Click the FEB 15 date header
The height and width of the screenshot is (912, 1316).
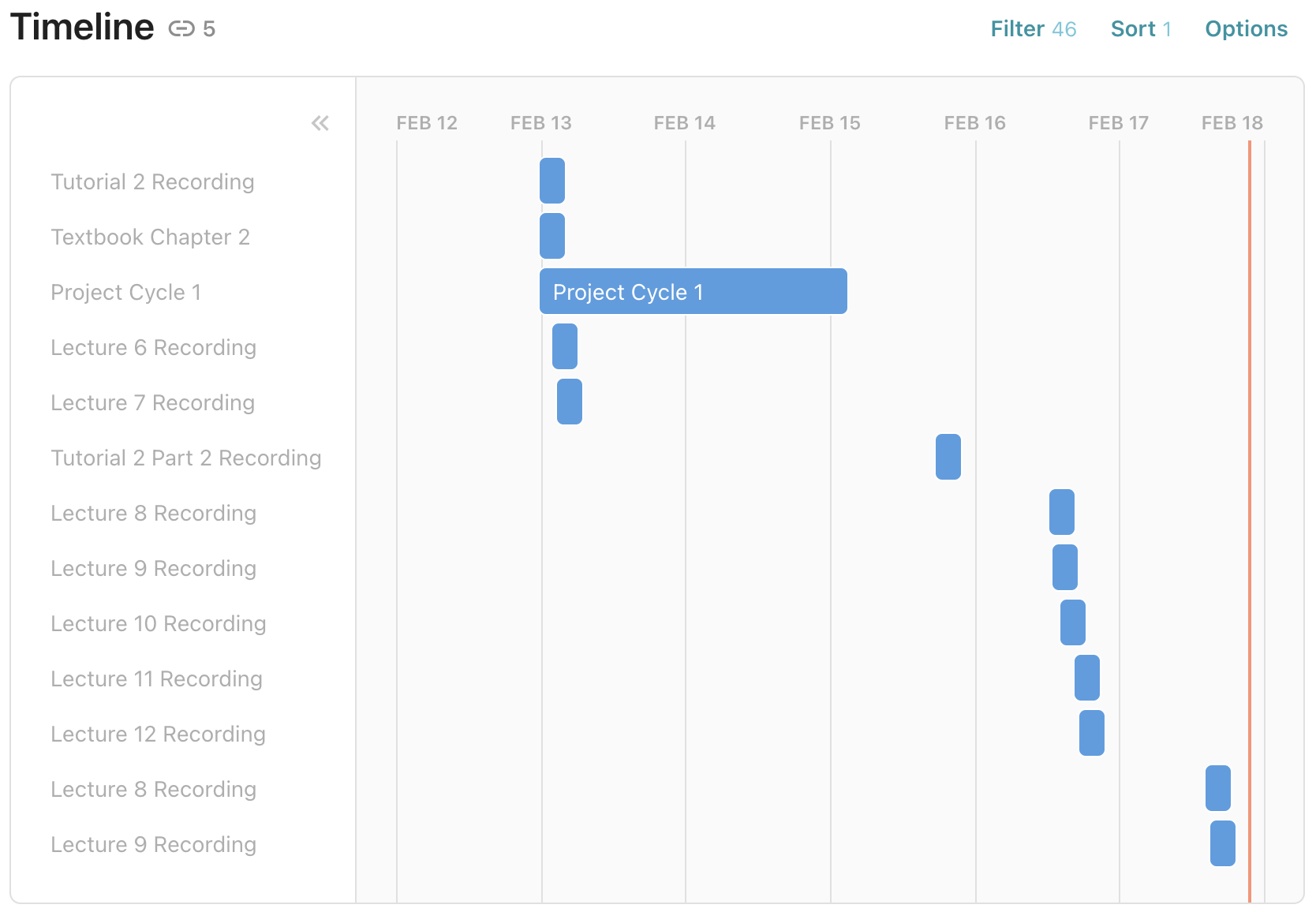point(829,123)
